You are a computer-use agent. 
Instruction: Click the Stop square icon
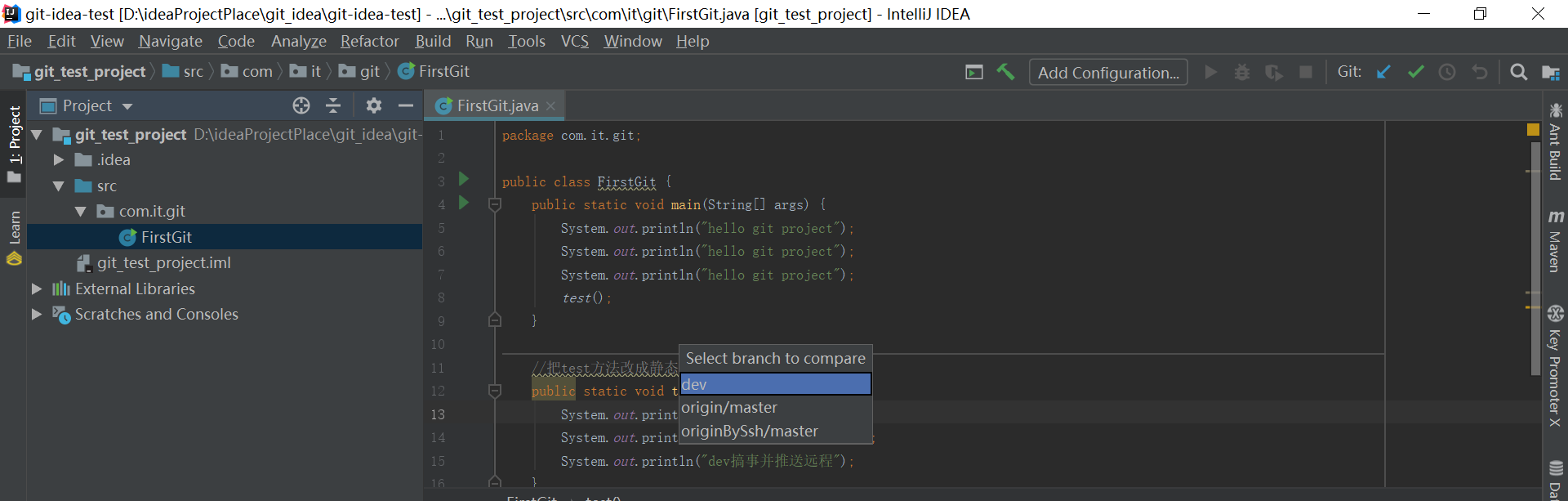(x=1306, y=72)
